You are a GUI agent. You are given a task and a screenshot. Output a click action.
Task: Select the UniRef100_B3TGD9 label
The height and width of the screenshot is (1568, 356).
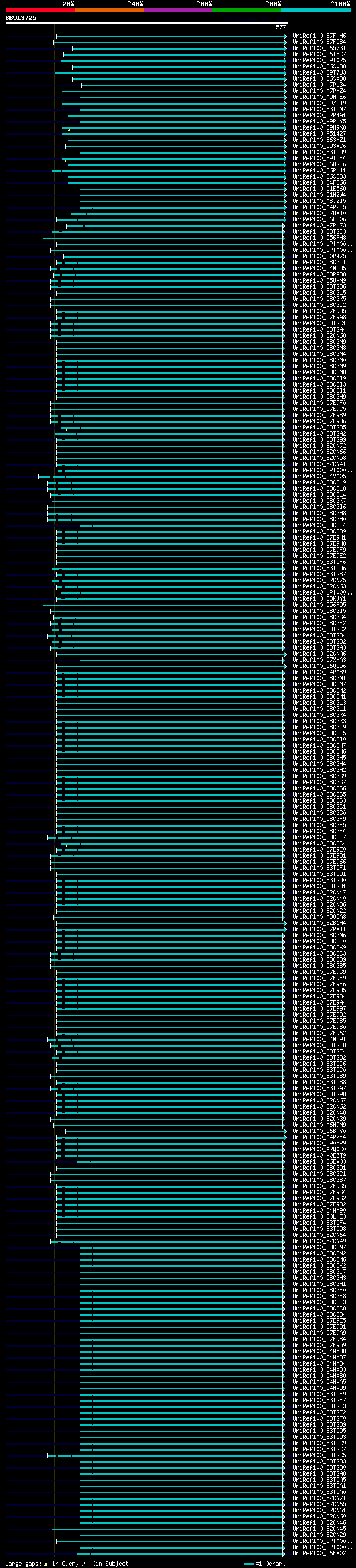(x=319, y=1424)
